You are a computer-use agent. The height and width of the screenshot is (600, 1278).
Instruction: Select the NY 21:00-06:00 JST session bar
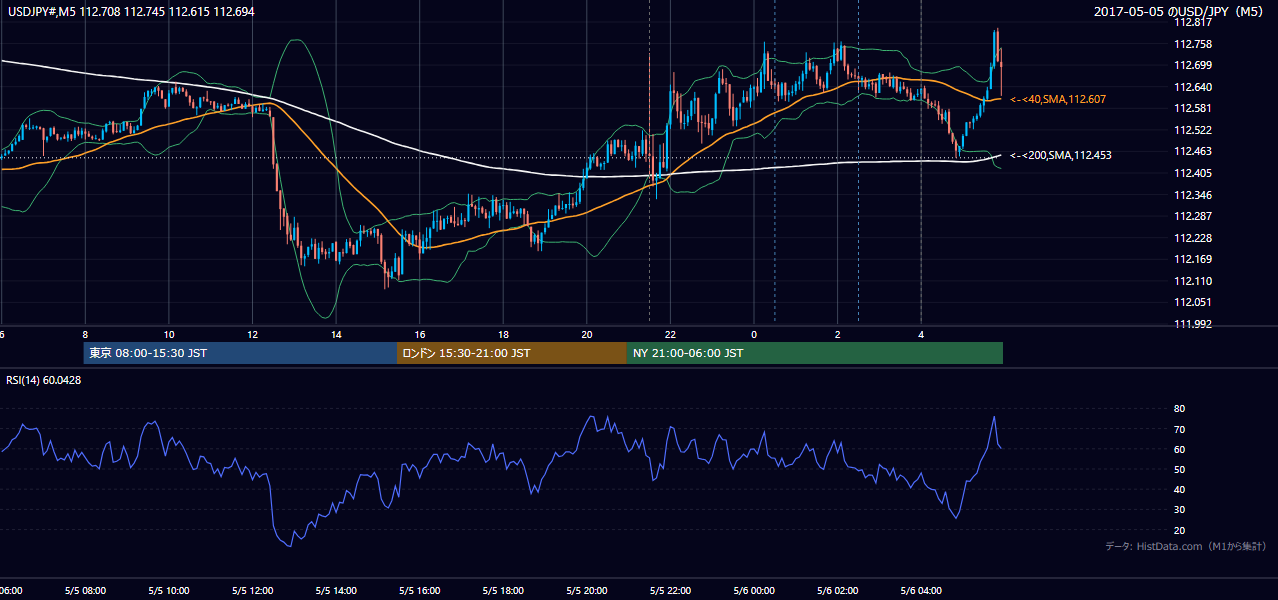(x=815, y=353)
